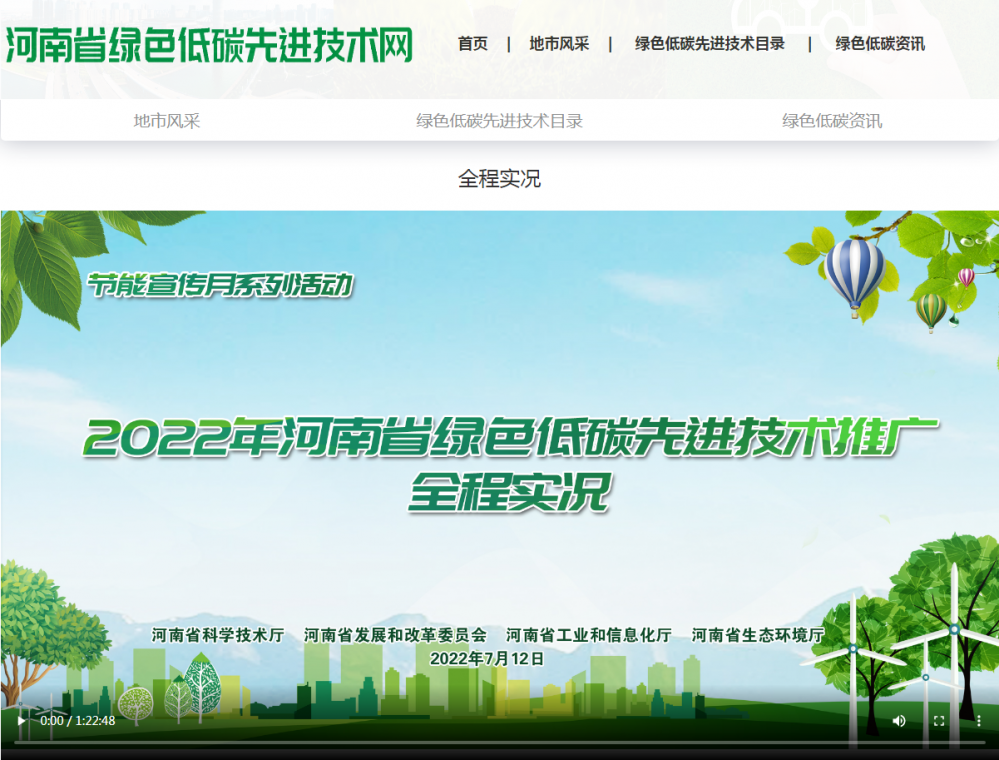Click 河南省工业和信息化厅 text in the video
This screenshot has height=760, width=999.
click(x=589, y=635)
